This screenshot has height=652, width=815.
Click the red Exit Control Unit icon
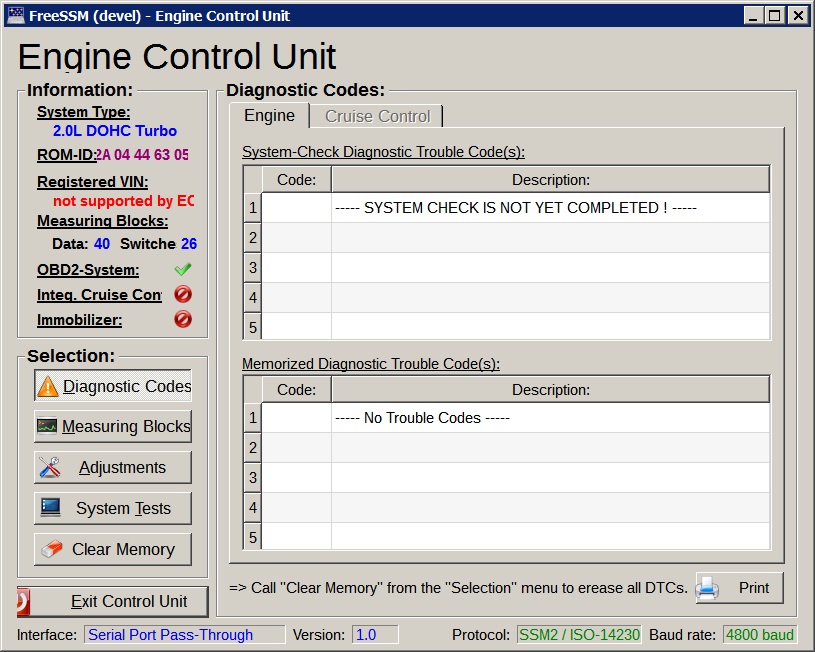pyautogui.click(x=24, y=601)
